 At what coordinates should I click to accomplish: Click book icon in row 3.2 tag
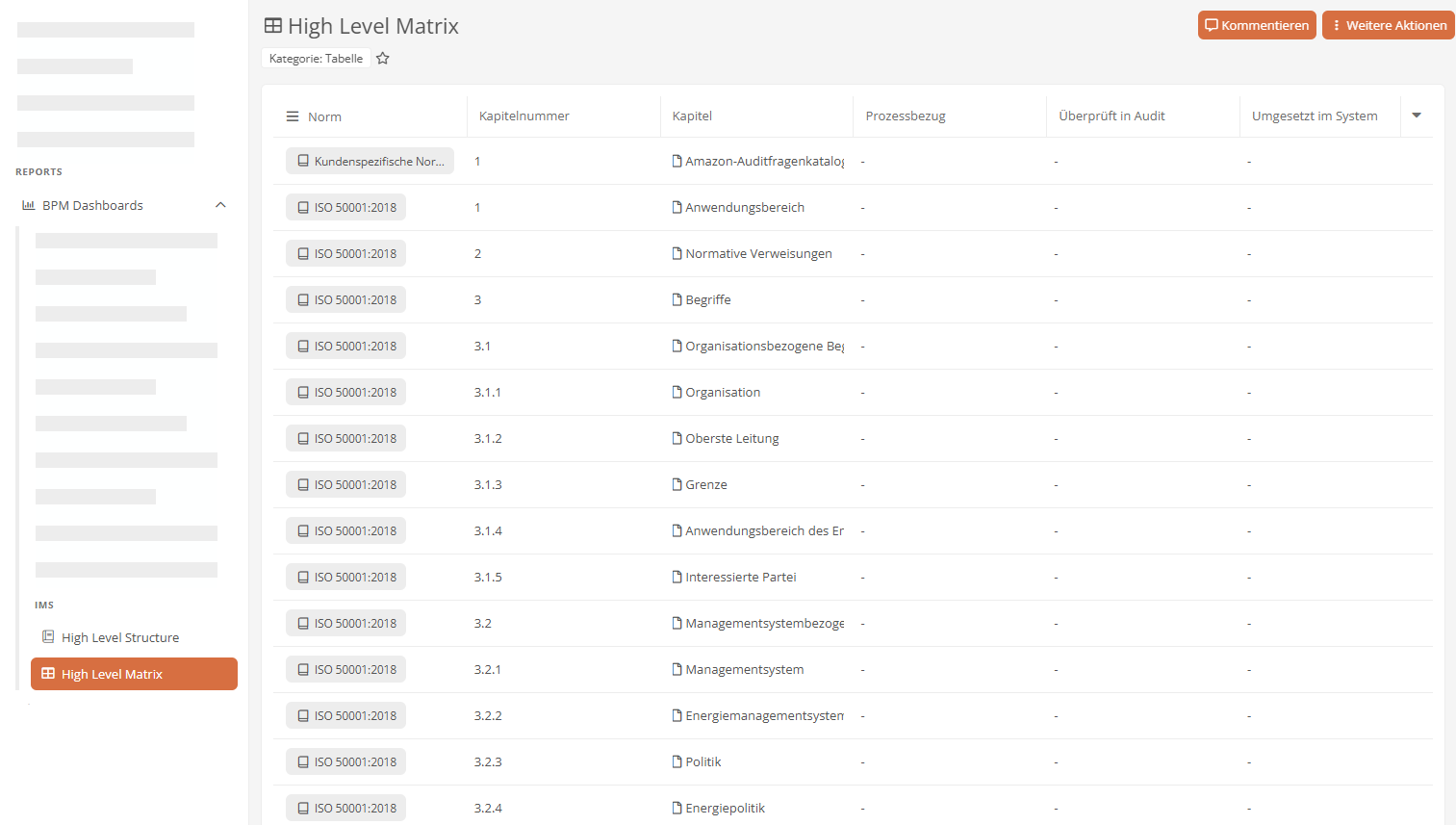pyautogui.click(x=303, y=623)
